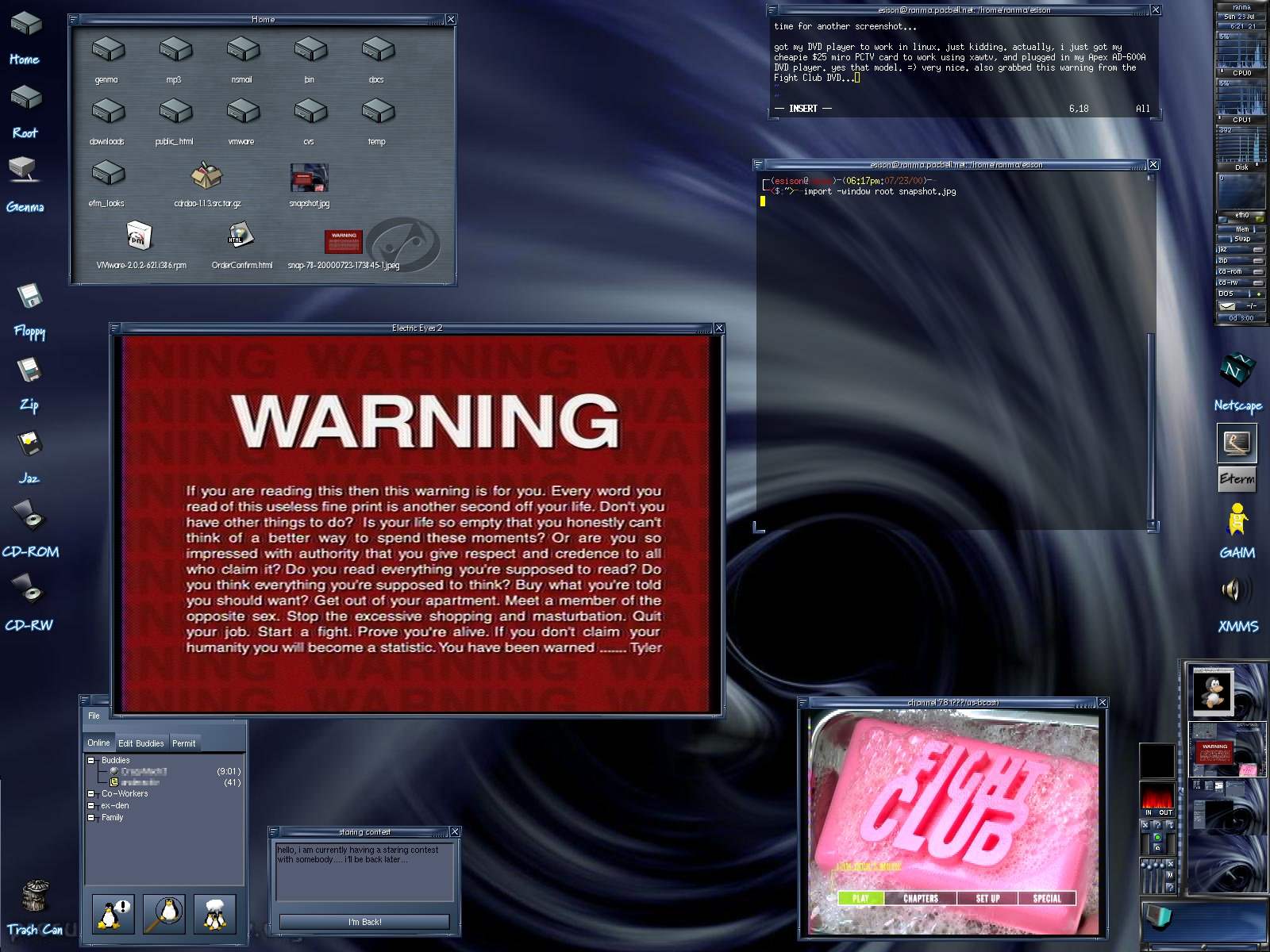This screenshot has width=1270, height=952.
Task: Switch to pager desktop with penguin window
Action: 1226,690
